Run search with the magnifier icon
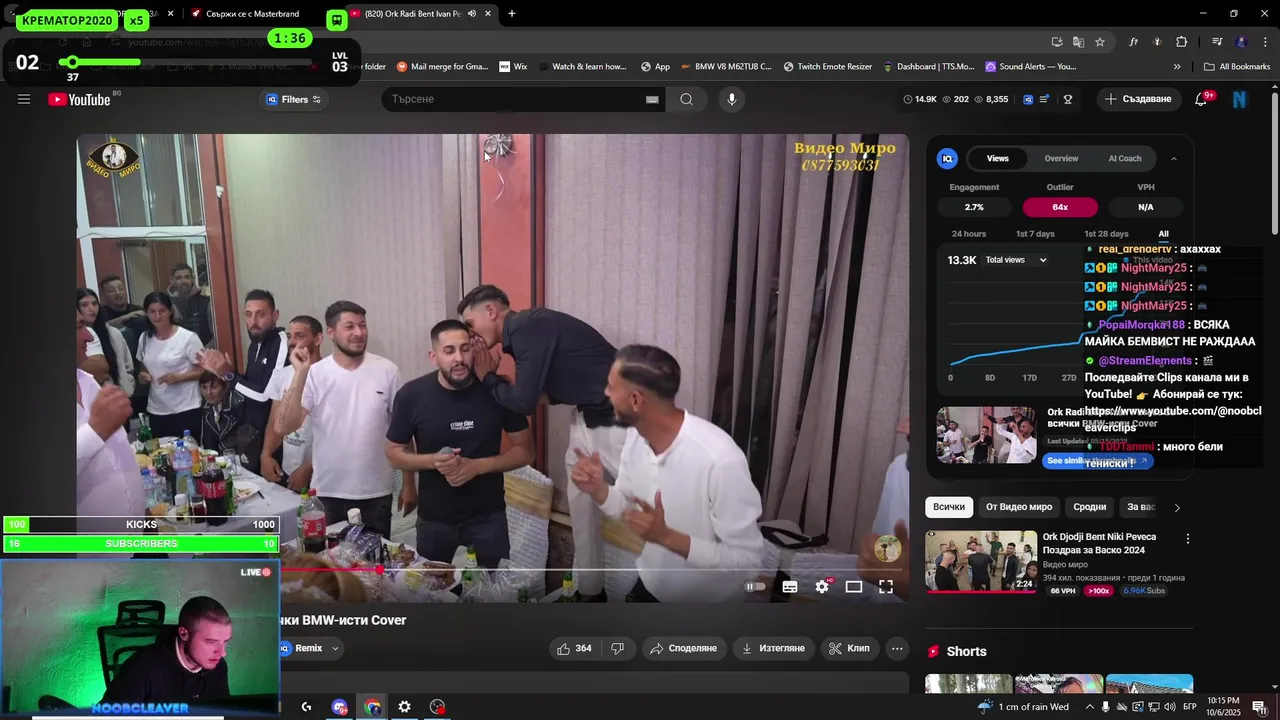Screen dimensions: 1280x720 686,99
